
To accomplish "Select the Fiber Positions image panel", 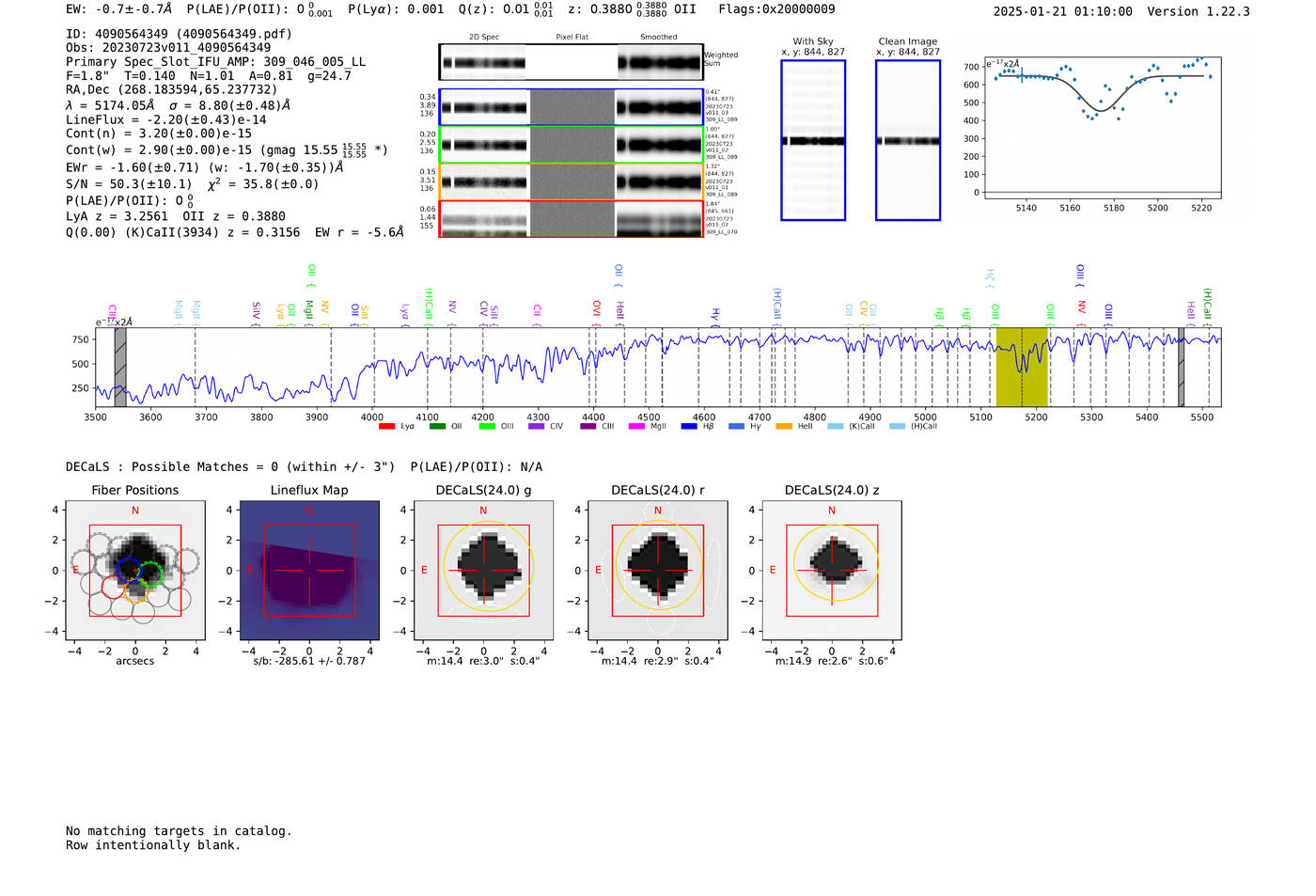I will click(x=134, y=571).
